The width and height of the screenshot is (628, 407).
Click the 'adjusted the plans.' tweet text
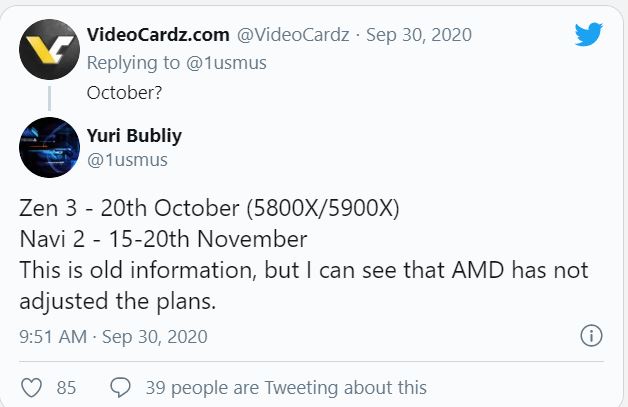(118, 301)
